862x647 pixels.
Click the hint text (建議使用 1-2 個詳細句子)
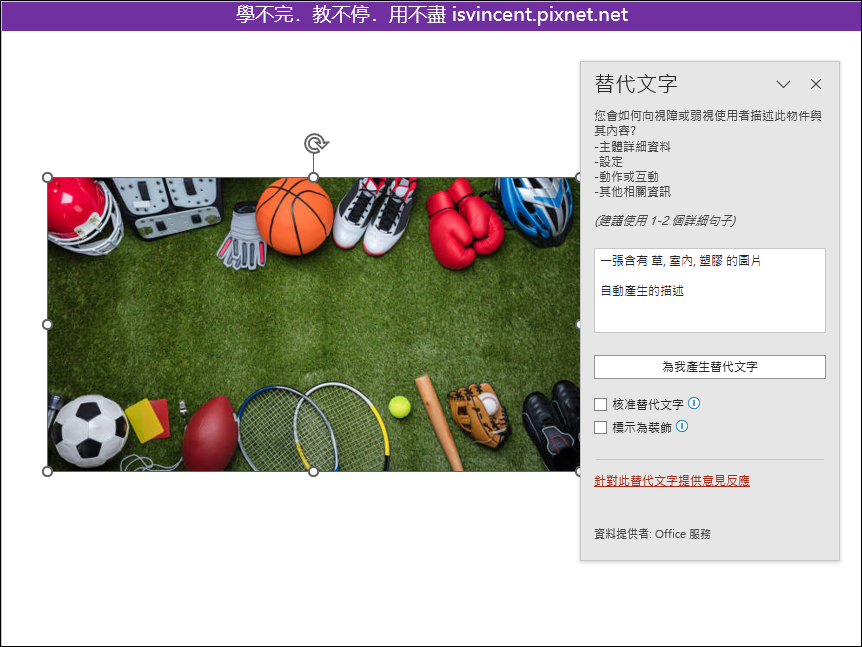point(665,221)
